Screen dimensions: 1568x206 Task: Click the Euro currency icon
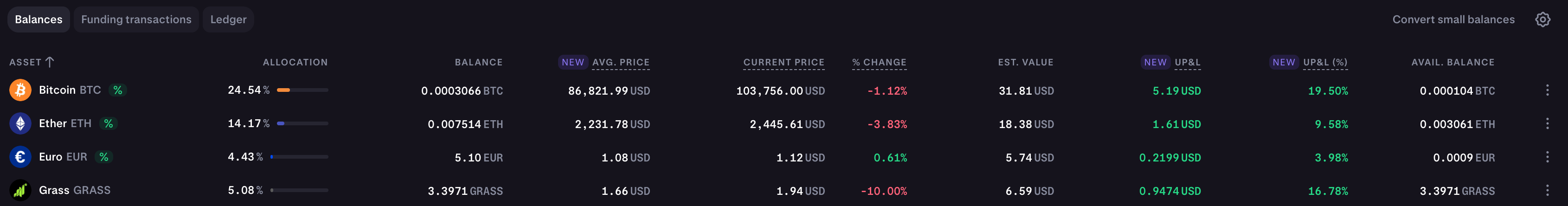(x=20, y=157)
